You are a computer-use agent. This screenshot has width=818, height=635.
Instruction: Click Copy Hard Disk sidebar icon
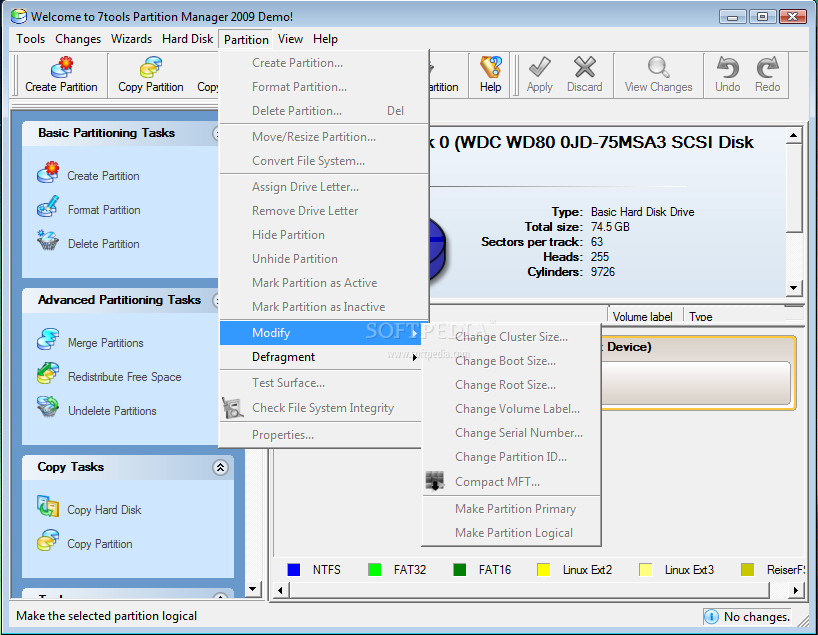point(48,507)
